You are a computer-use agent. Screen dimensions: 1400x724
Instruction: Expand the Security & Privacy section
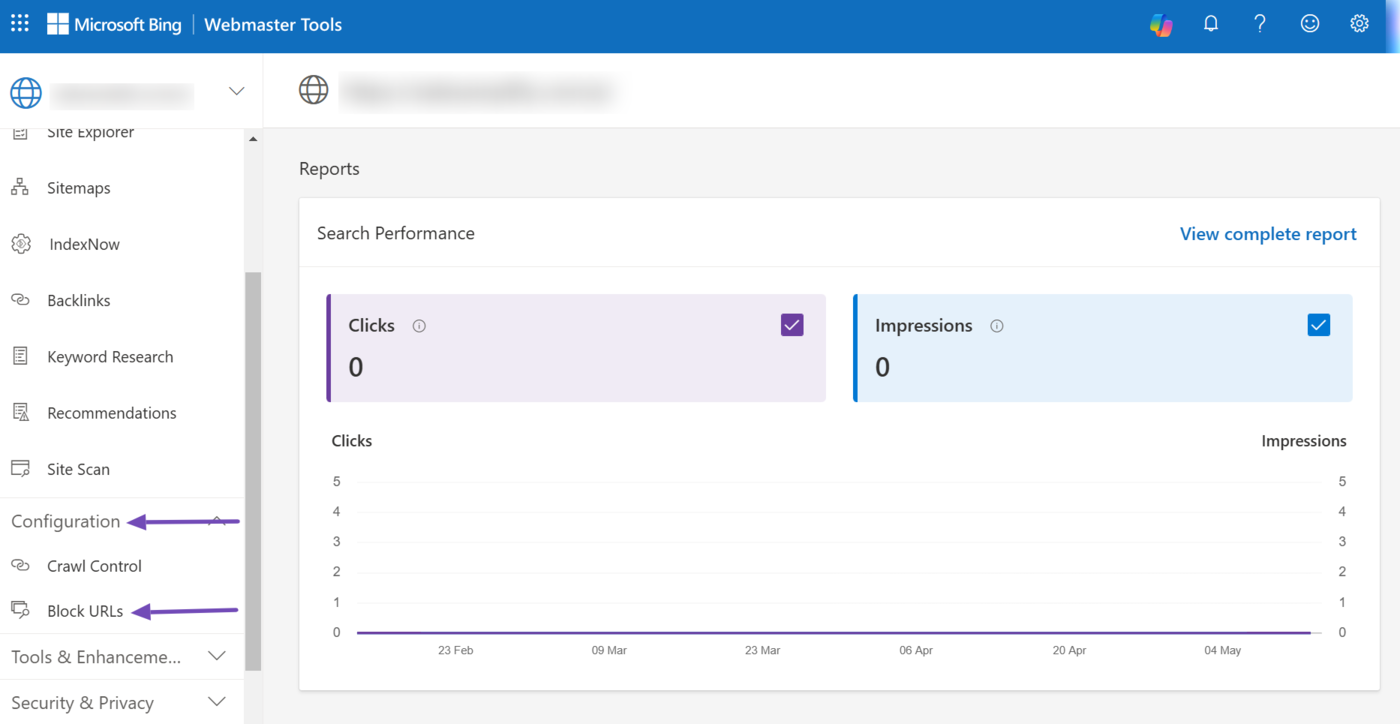coord(217,703)
